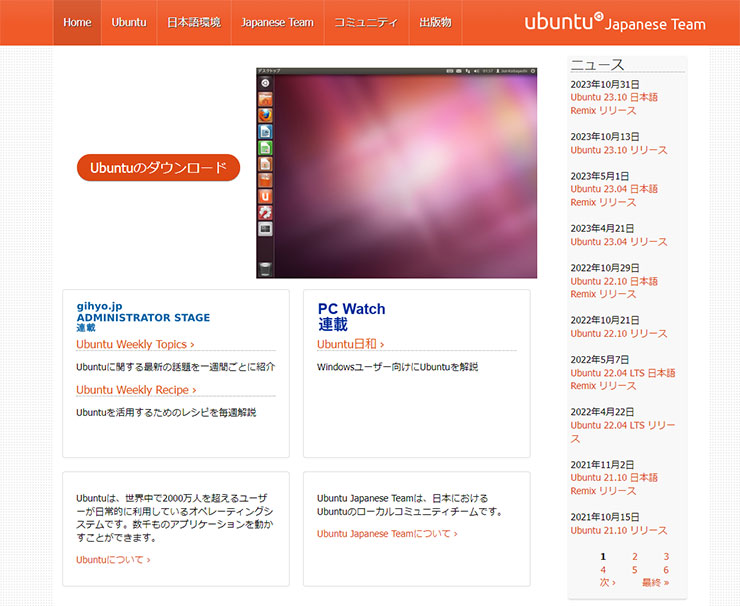
Task: Click the Ubuntuのダウンロード button
Action: 159,168
